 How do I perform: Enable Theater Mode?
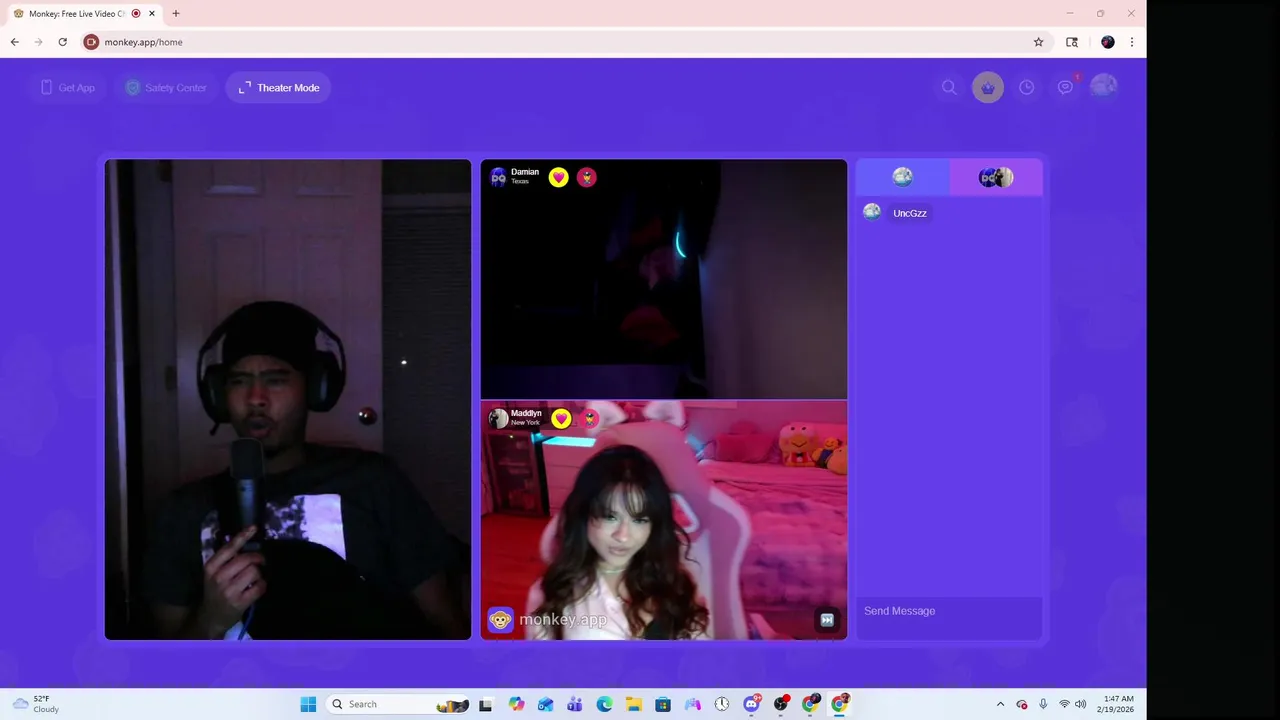(x=279, y=88)
